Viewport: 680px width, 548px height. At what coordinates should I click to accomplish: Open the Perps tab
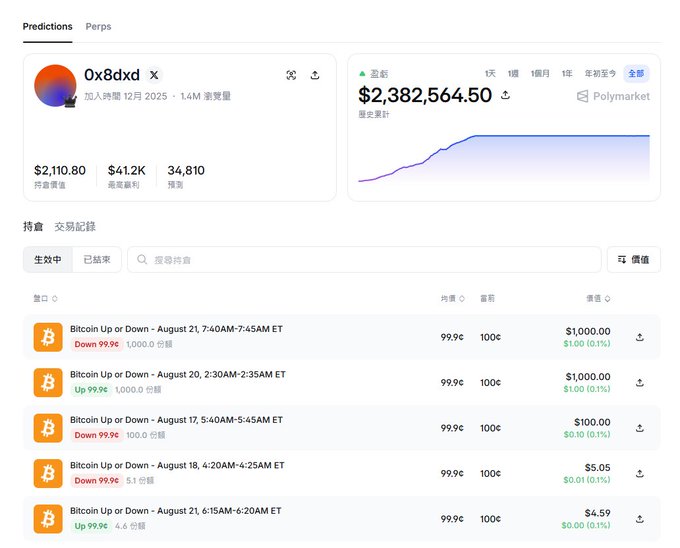pyautogui.click(x=98, y=26)
